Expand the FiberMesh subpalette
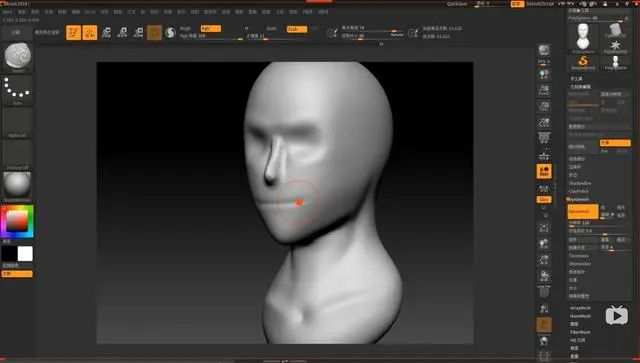 point(580,332)
